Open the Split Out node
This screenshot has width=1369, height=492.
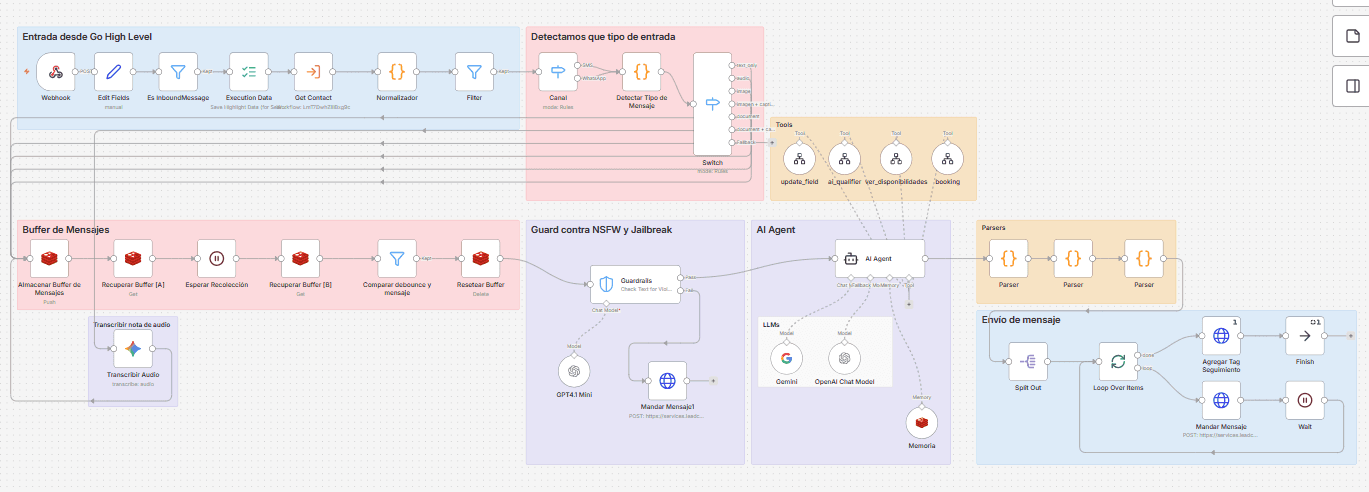1028,361
